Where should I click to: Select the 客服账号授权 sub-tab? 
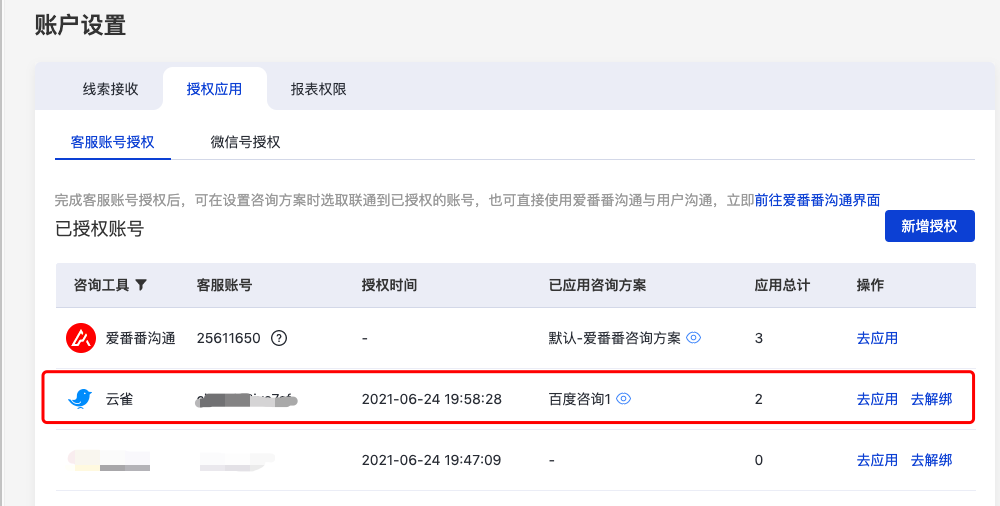point(112,142)
